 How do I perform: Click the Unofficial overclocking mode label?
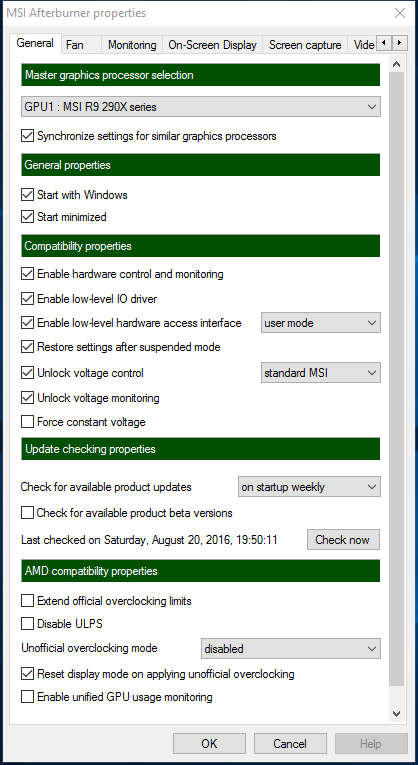(x=89, y=648)
